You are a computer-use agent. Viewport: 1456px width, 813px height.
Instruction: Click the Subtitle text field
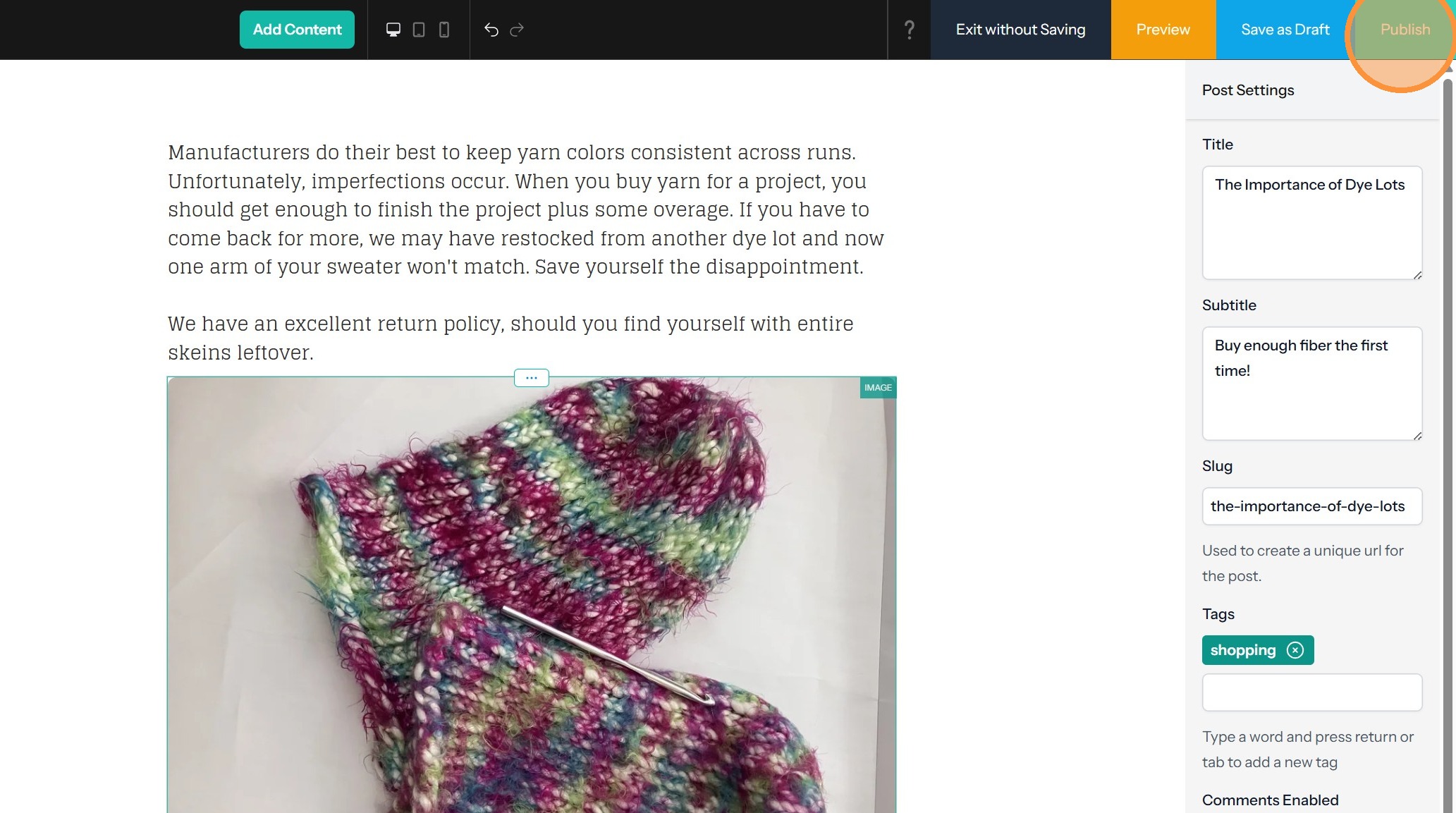1311,383
